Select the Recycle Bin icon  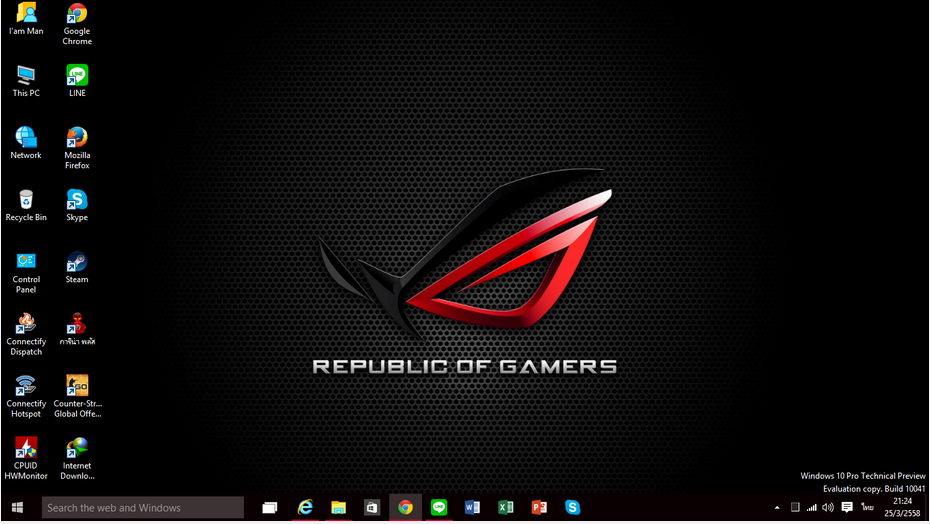26,205
